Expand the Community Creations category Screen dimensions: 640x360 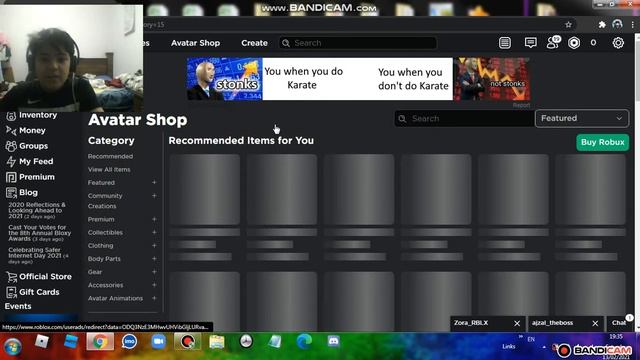coord(154,196)
